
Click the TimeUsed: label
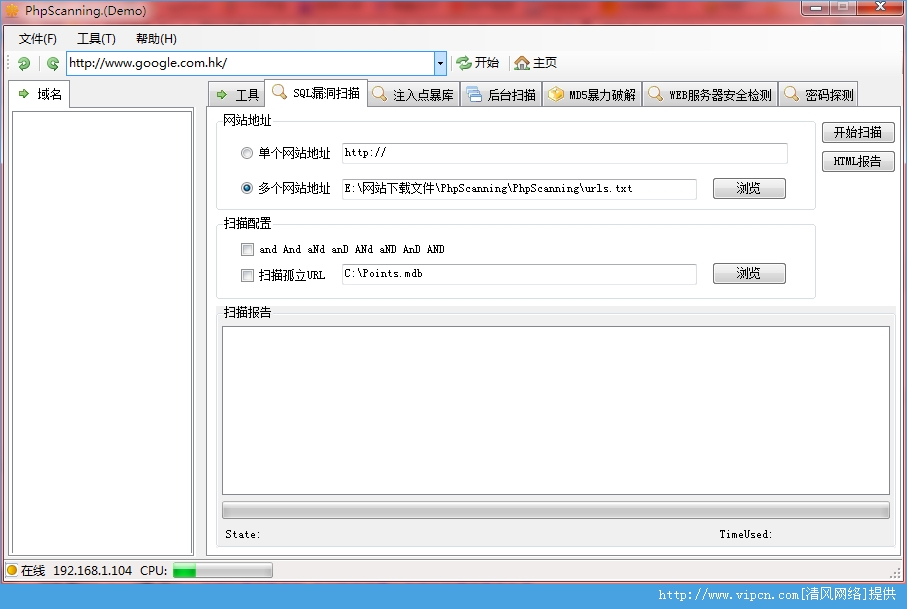[x=746, y=534]
